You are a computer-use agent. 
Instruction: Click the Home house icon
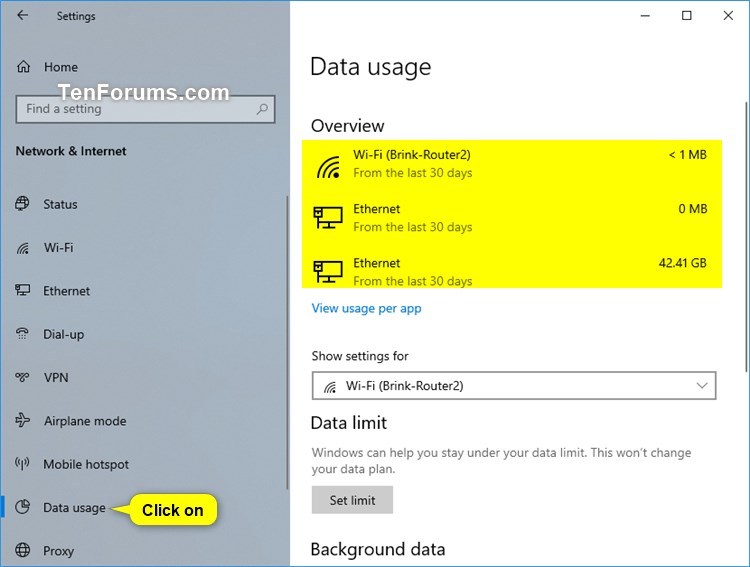point(23,67)
